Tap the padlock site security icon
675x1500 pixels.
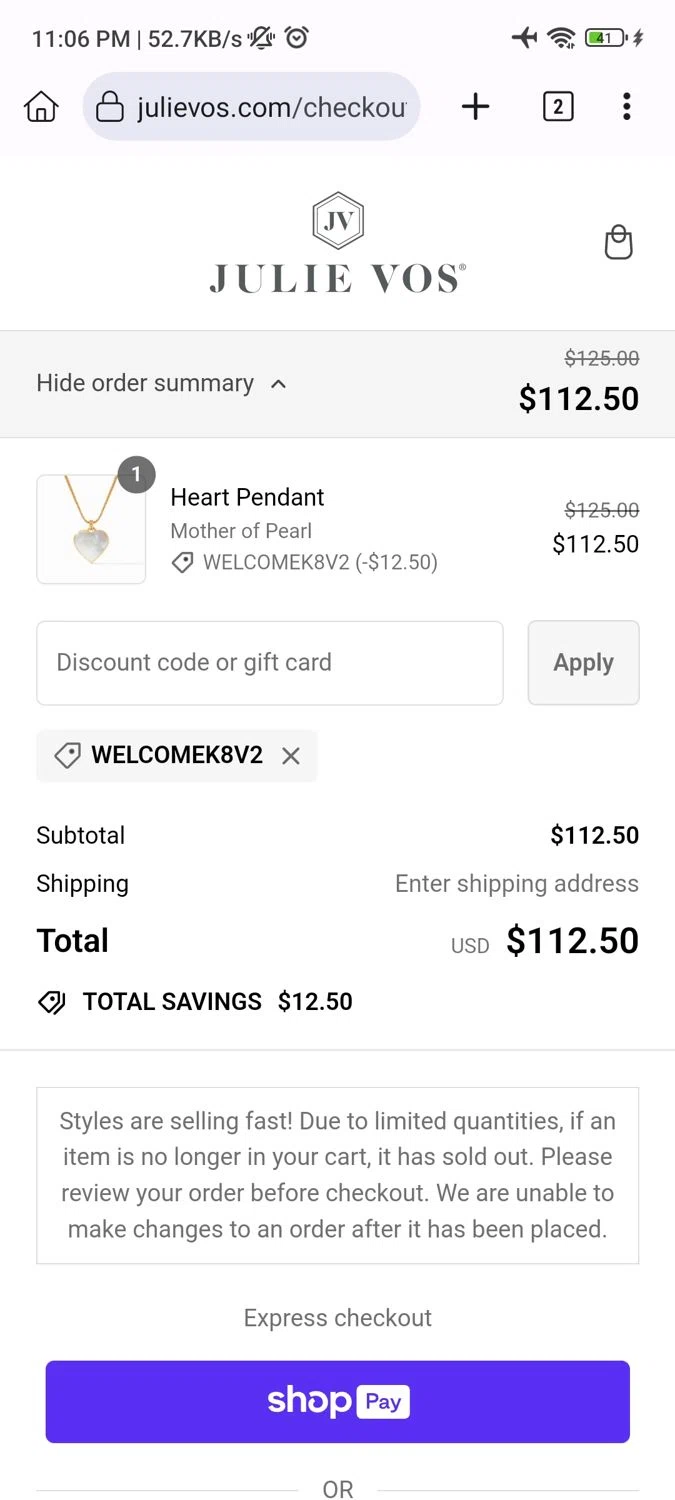tap(109, 106)
